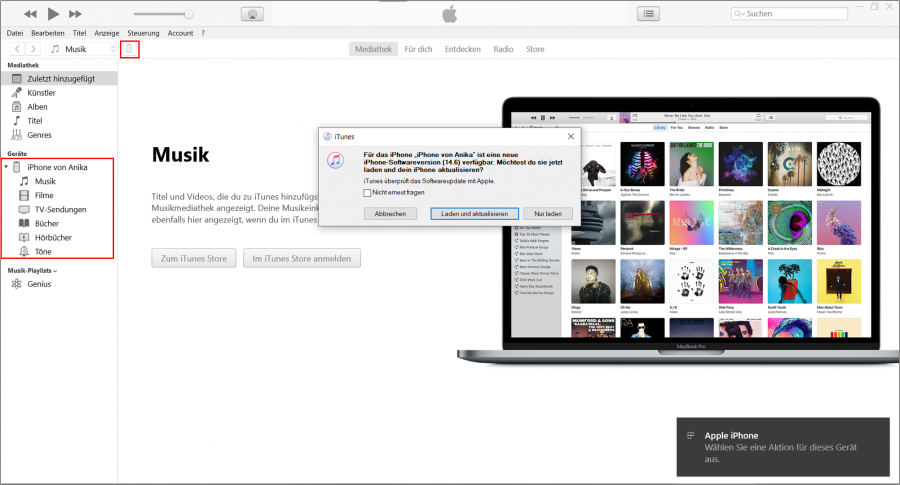Open the Account menu

point(180,33)
